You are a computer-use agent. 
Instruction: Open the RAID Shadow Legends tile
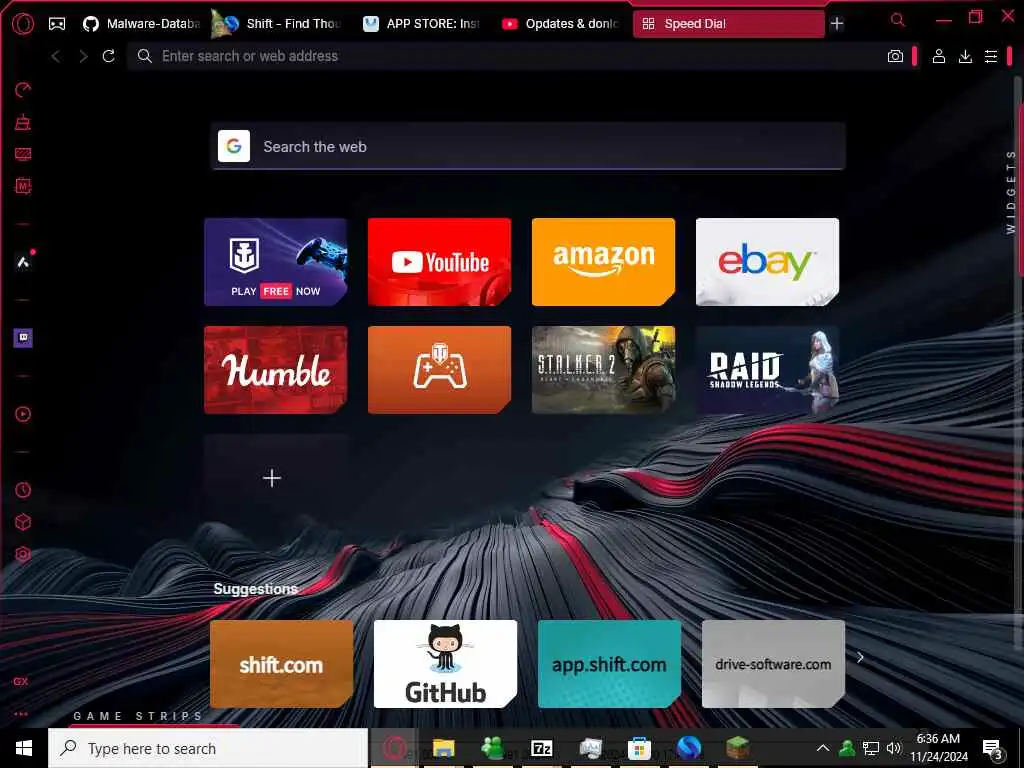767,370
